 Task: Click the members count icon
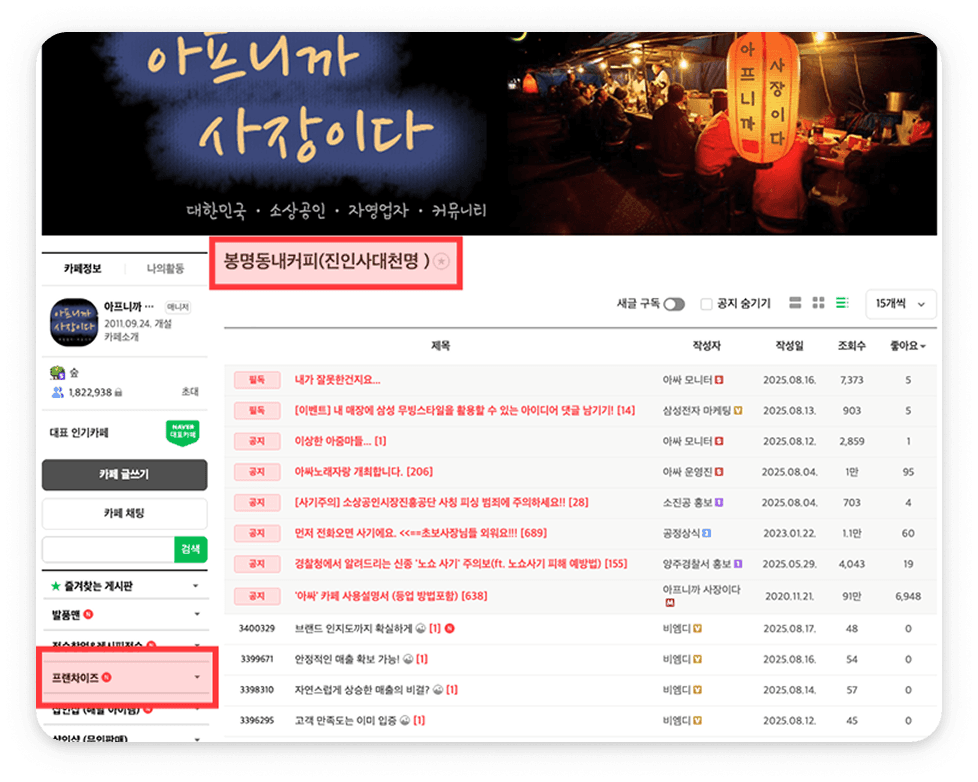tap(57, 392)
